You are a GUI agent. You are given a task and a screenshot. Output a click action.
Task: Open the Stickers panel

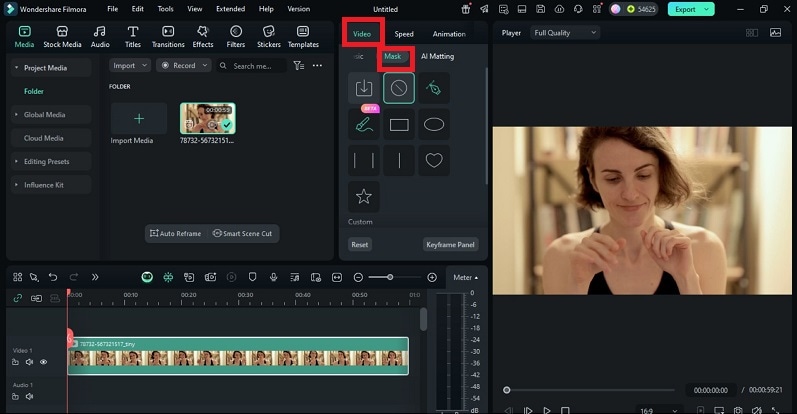pyautogui.click(x=268, y=37)
